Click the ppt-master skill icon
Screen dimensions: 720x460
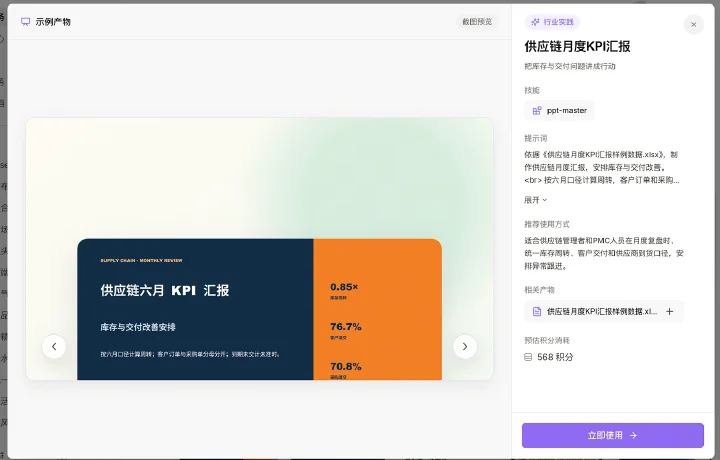[x=536, y=111]
